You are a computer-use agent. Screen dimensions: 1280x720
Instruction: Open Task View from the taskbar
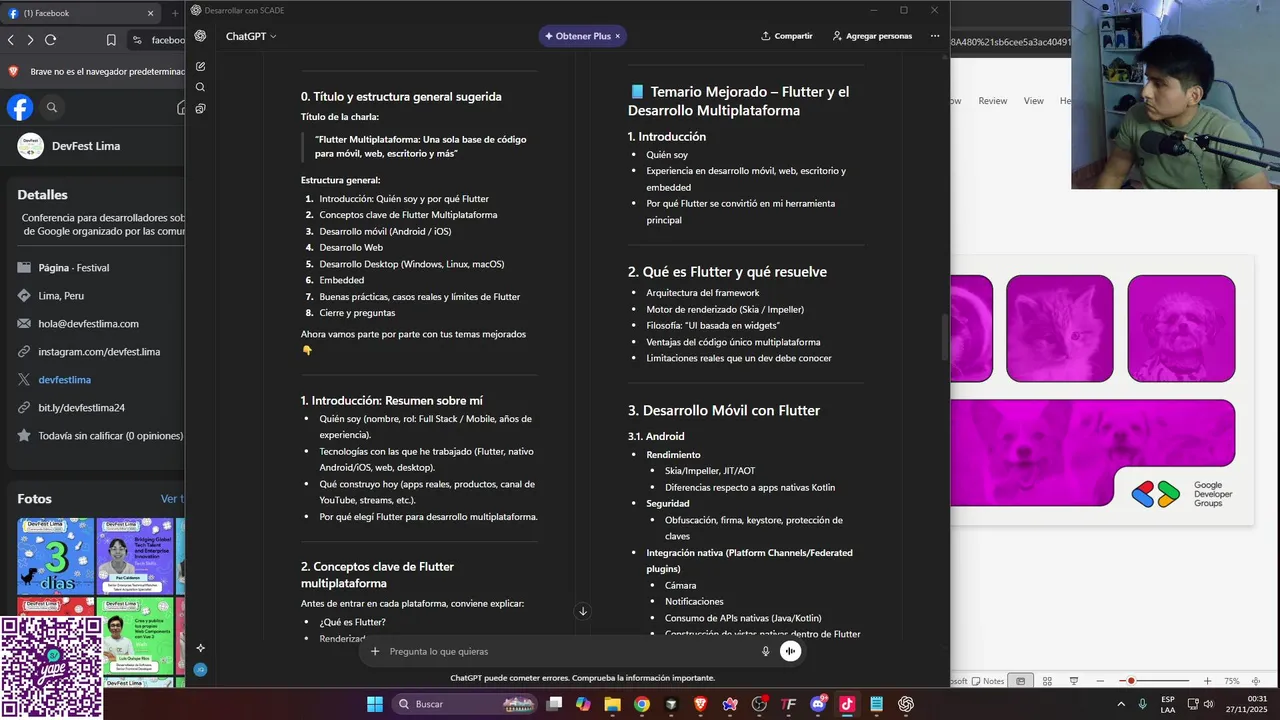click(x=554, y=704)
